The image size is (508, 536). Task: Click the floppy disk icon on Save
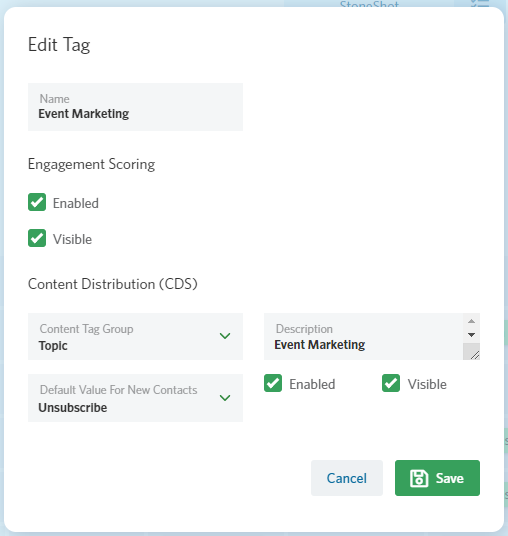[x=419, y=478]
